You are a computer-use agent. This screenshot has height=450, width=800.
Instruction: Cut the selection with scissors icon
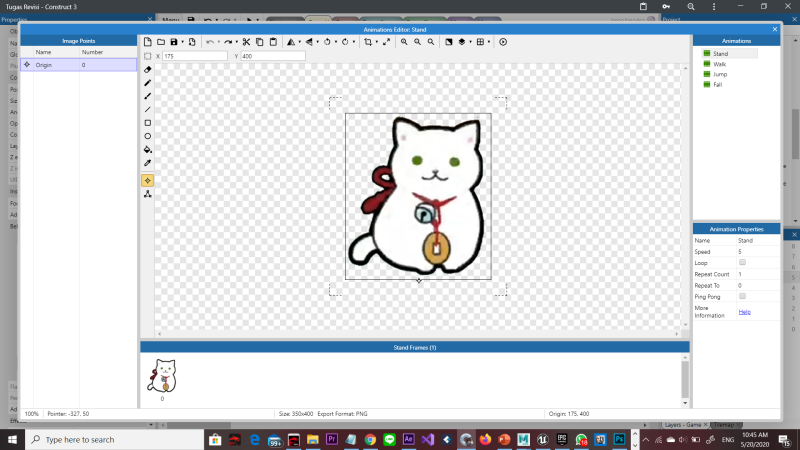pos(246,42)
